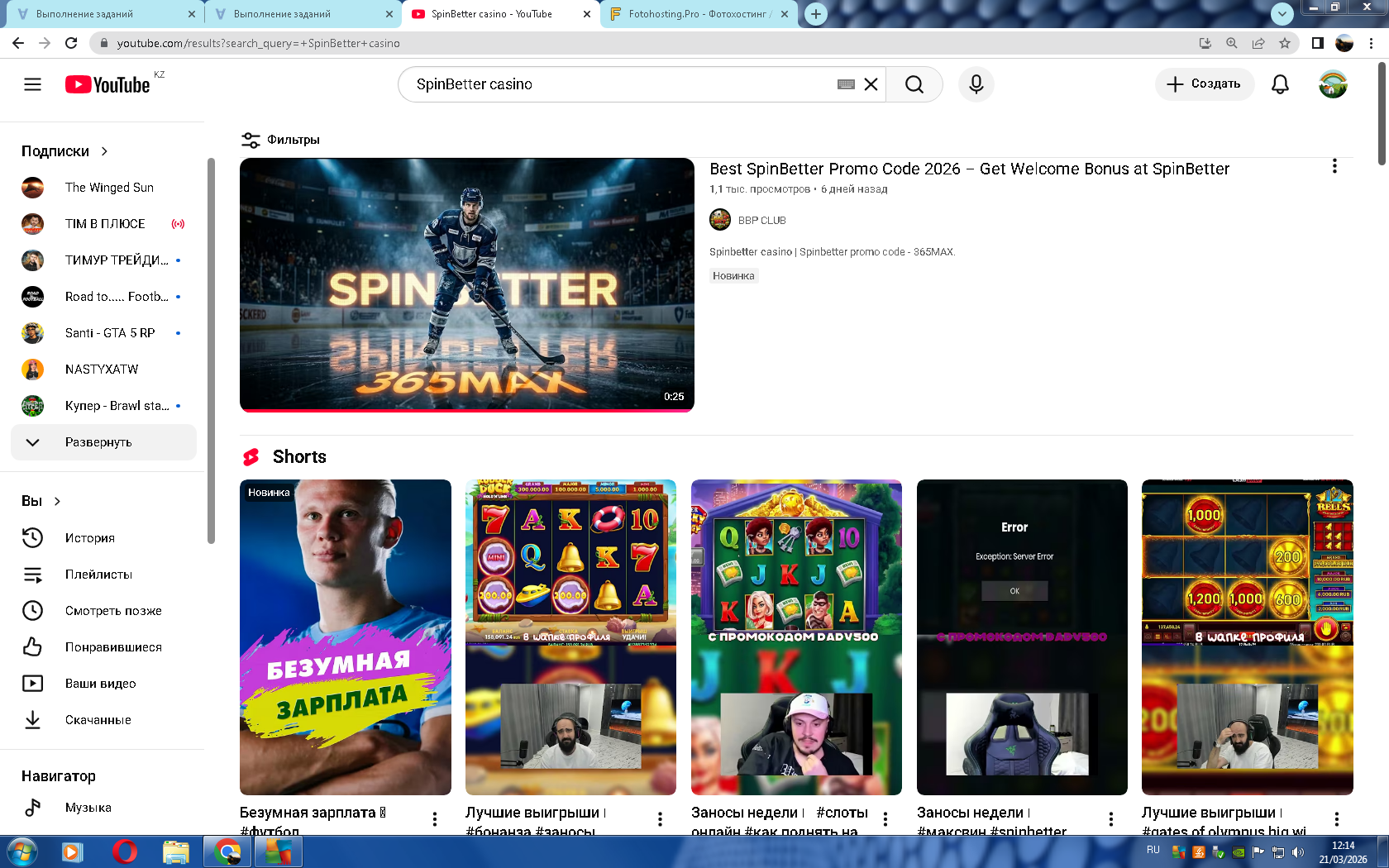Open Понравившиеся liked videos

(x=104, y=647)
